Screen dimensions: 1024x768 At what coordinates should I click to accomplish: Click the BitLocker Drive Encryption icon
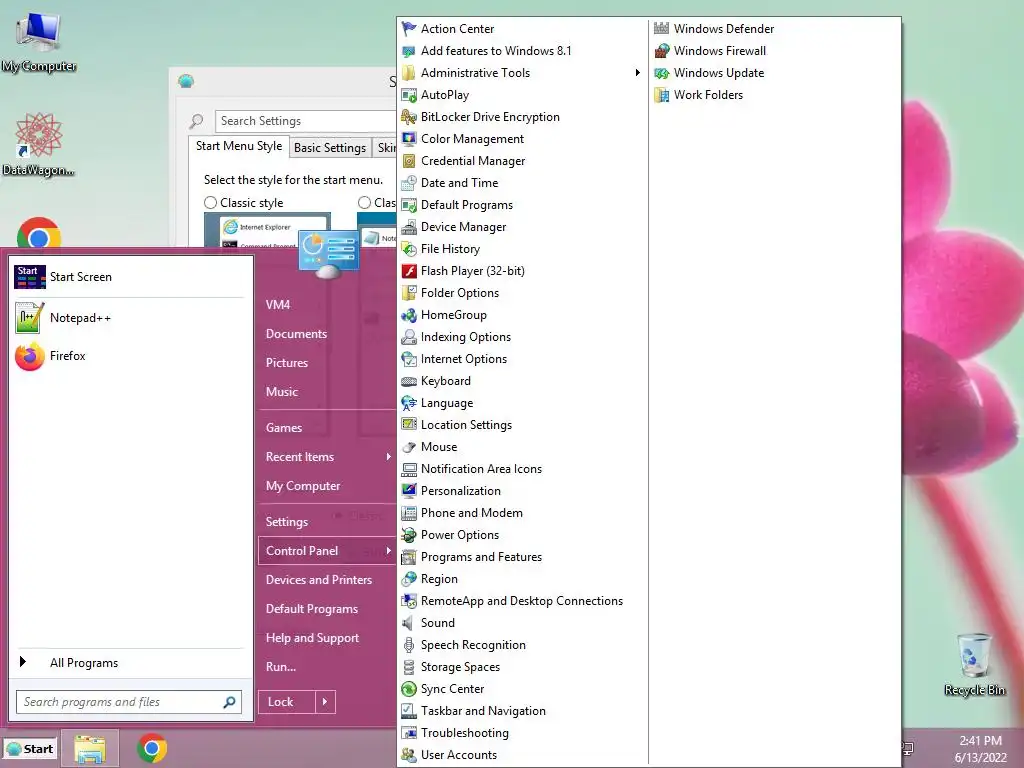point(409,117)
